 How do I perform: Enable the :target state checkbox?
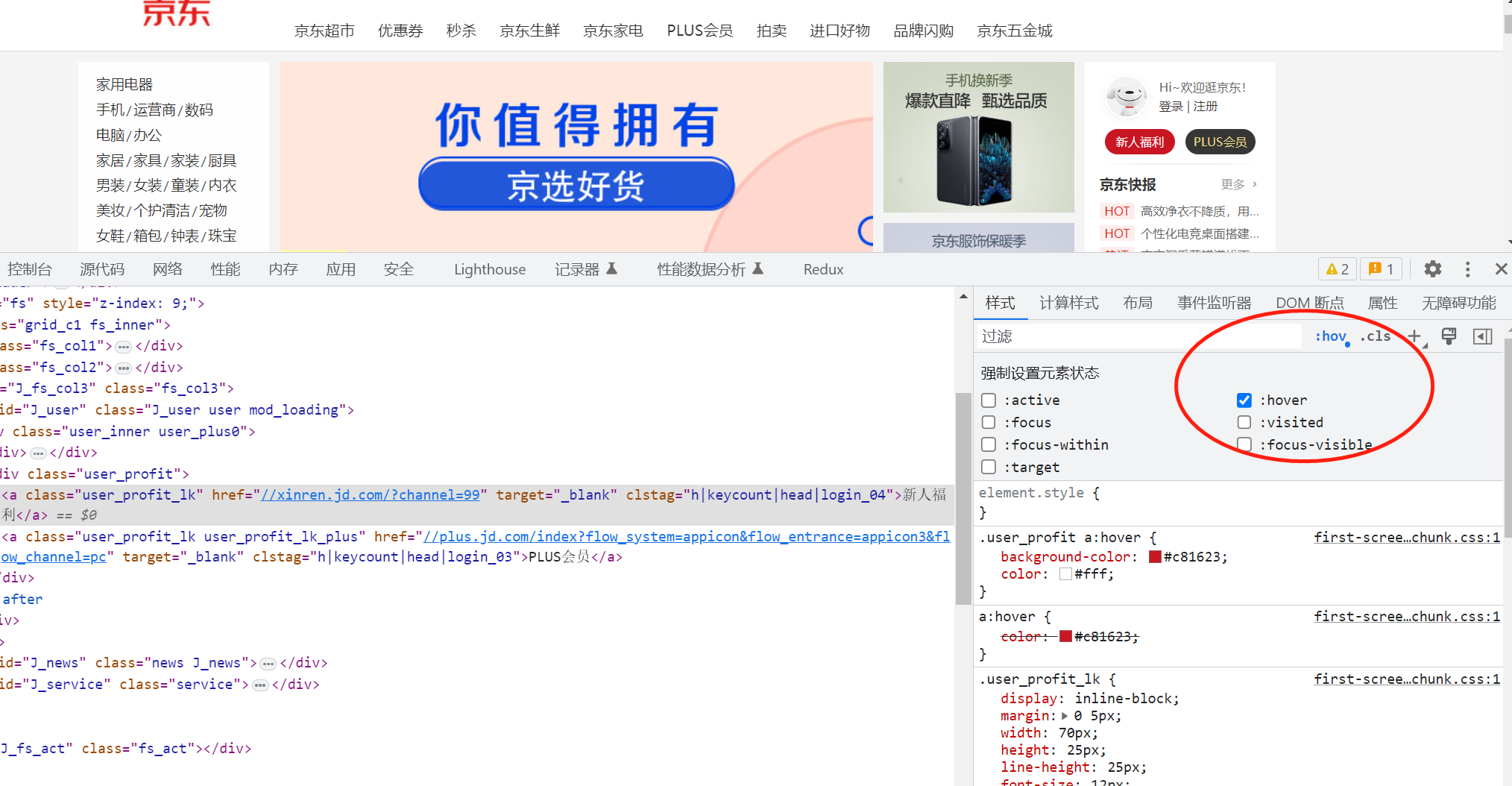(989, 467)
